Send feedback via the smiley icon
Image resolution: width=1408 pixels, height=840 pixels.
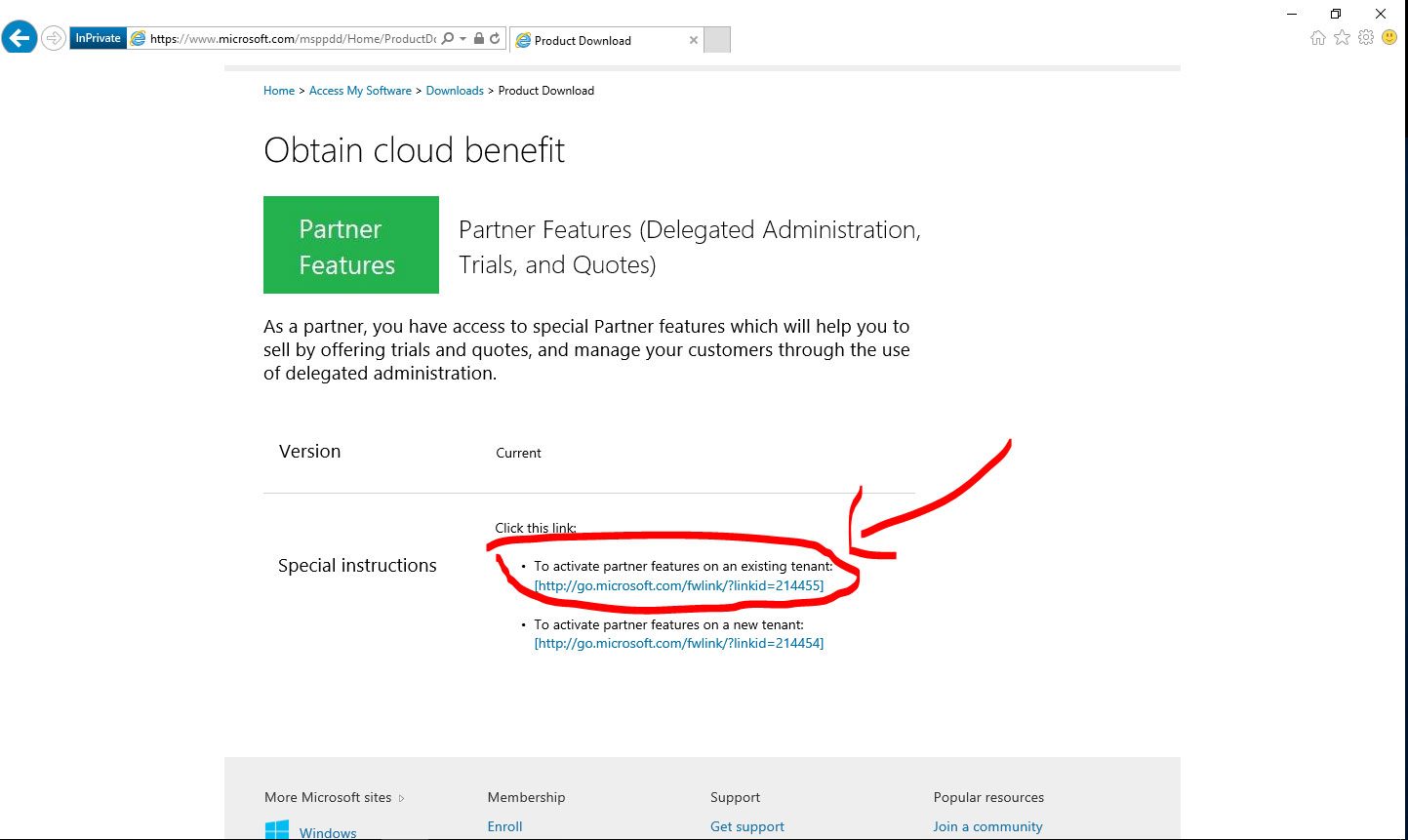1389,38
